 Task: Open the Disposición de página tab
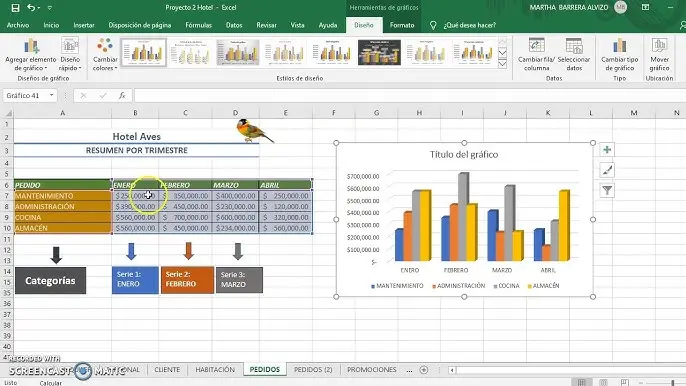pos(140,25)
